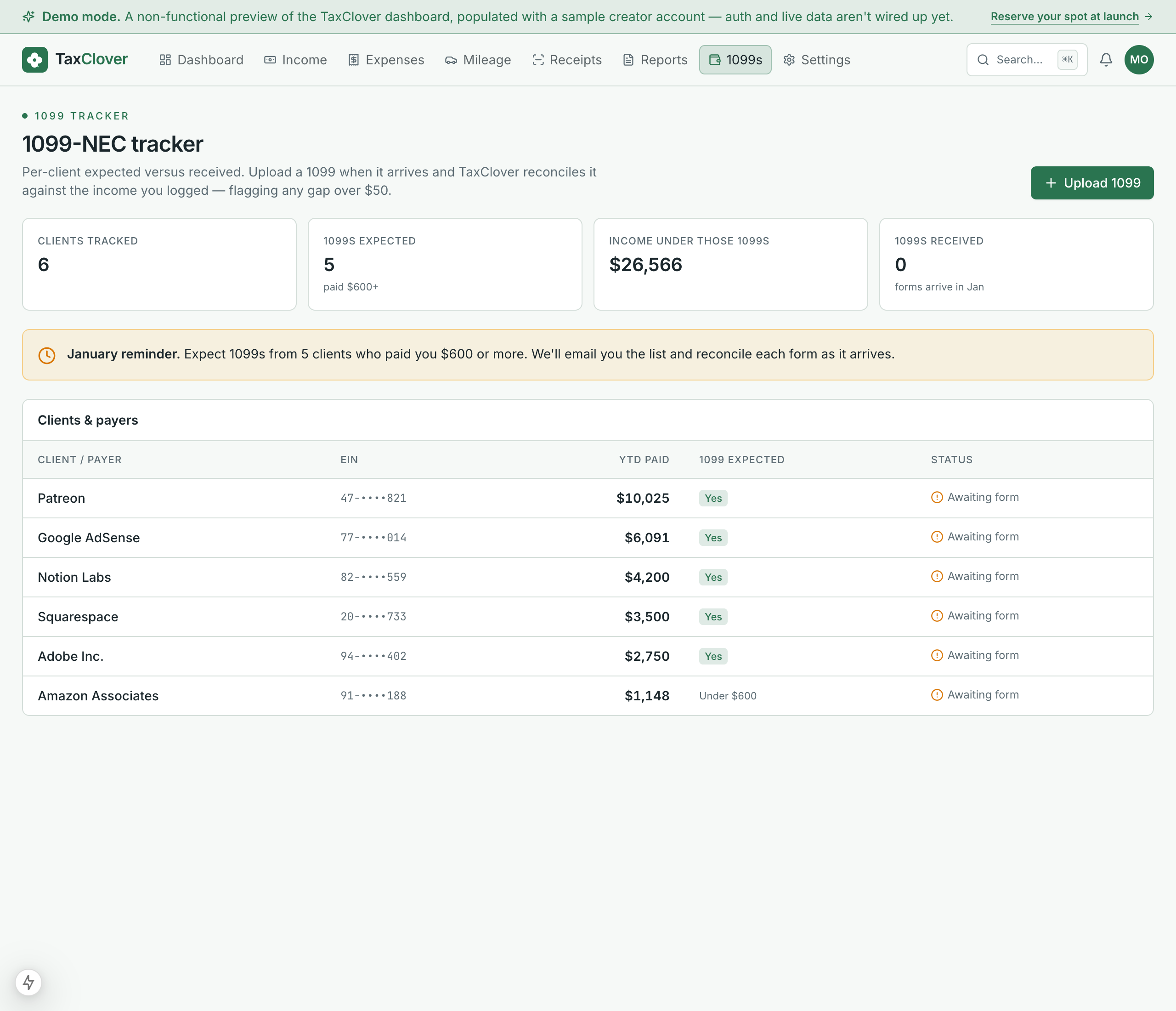Viewport: 1176px width, 1011px height.
Task: Click the alert icon in Adobe Inc. status
Action: (x=937, y=655)
